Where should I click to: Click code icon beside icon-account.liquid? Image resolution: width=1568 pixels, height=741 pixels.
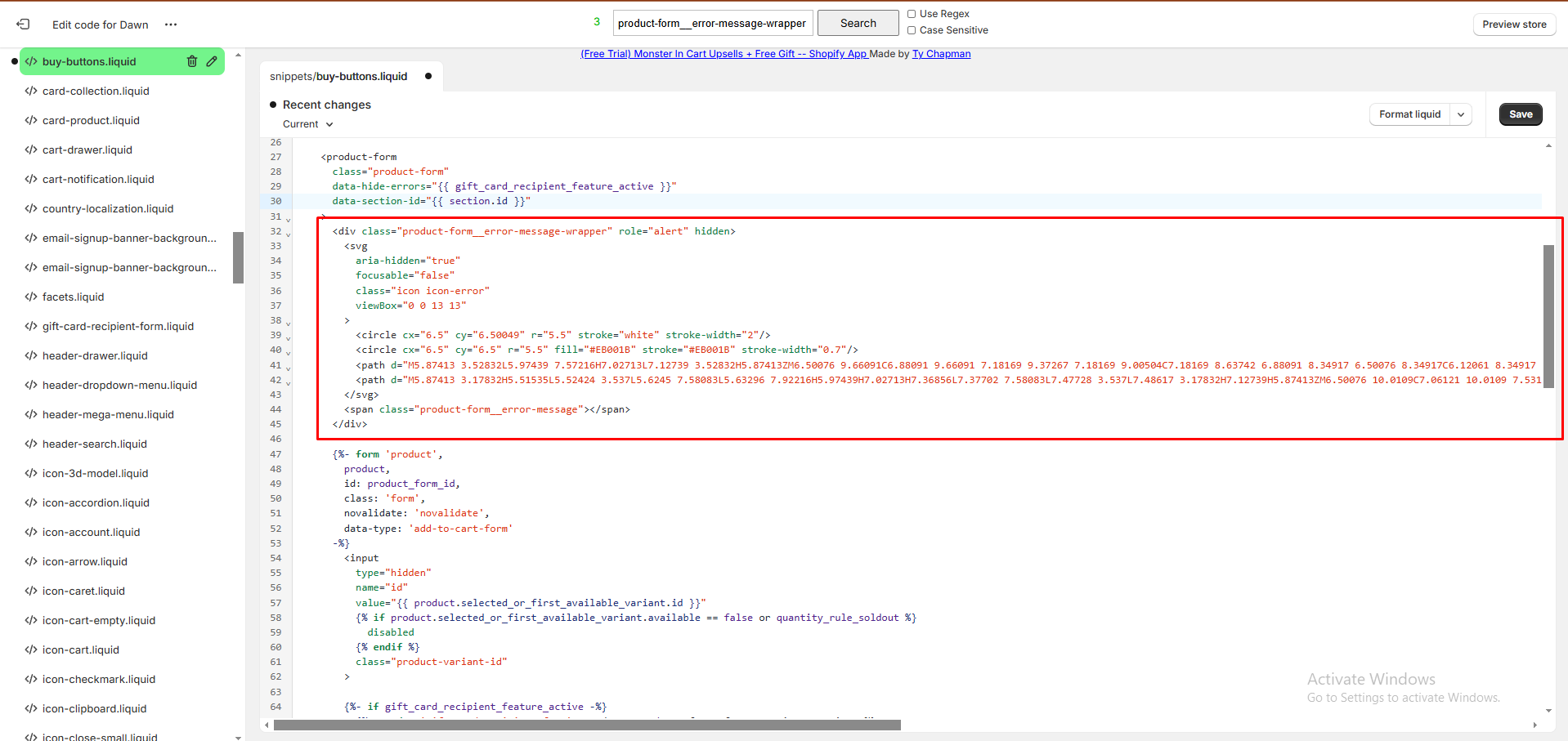[x=31, y=532]
